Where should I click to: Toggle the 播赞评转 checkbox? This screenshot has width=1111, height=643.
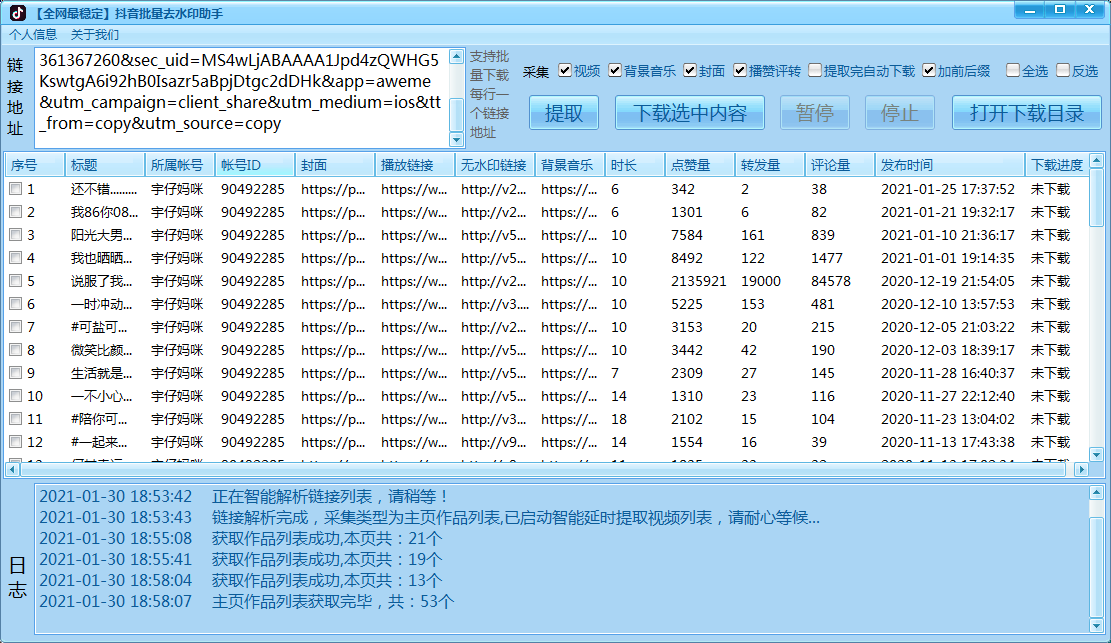[x=740, y=70]
